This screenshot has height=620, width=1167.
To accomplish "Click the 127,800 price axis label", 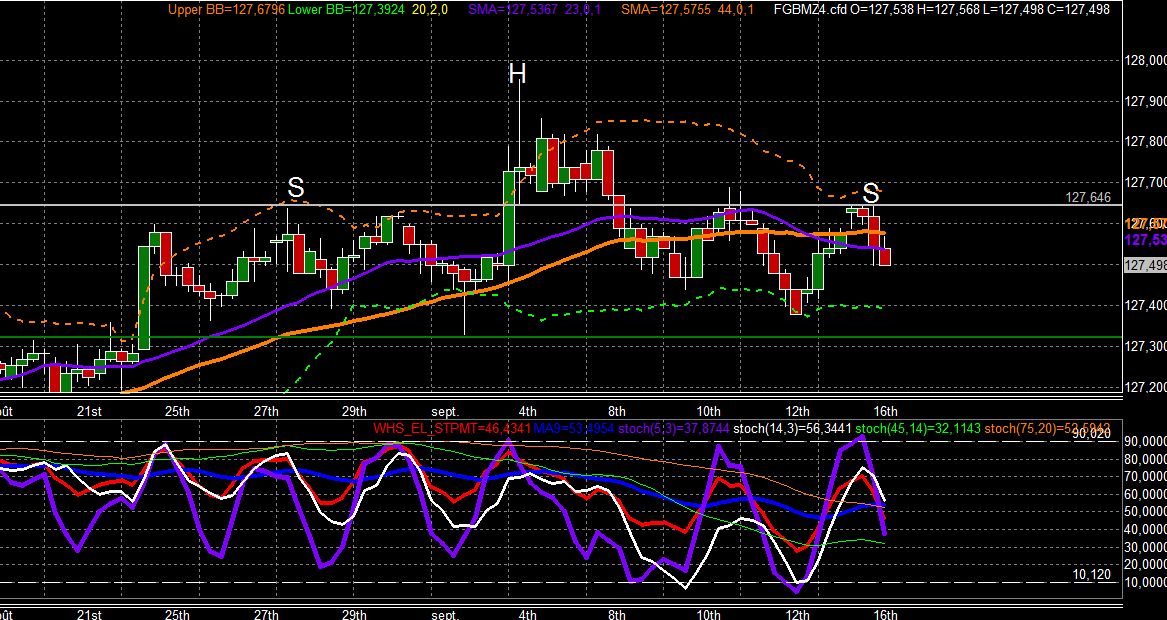I will pyautogui.click(x=1147, y=141).
